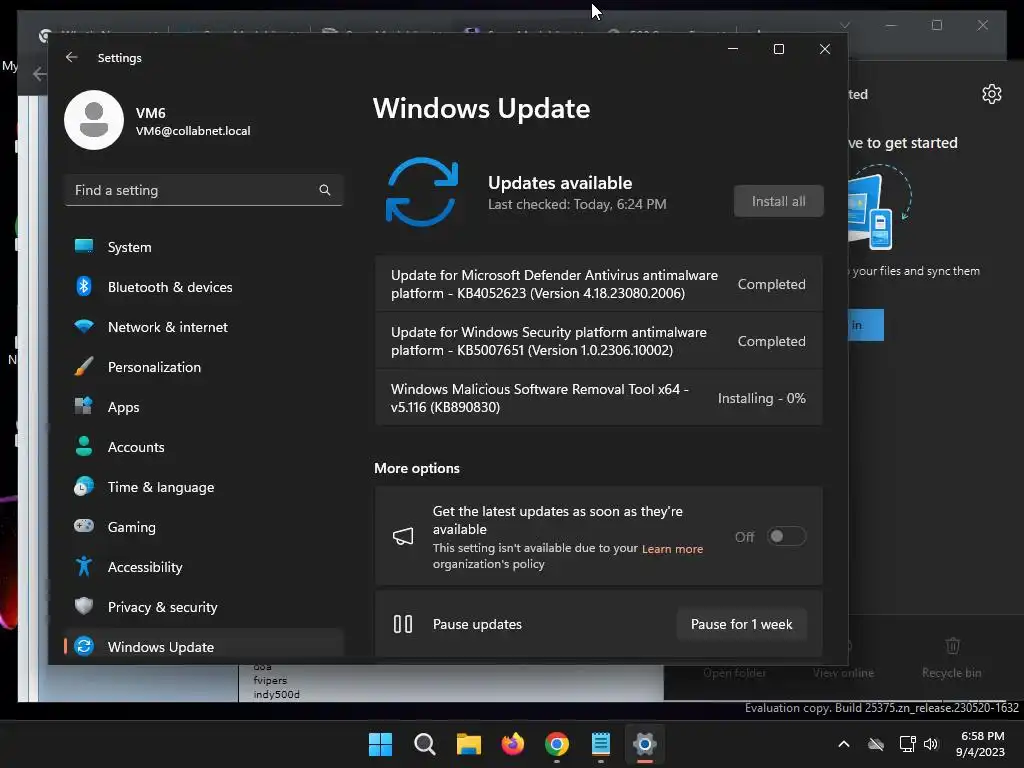Open Time & language settings
The width and height of the screenshot is (1024, 768).
pyautogui.click(x=204, y=487)
